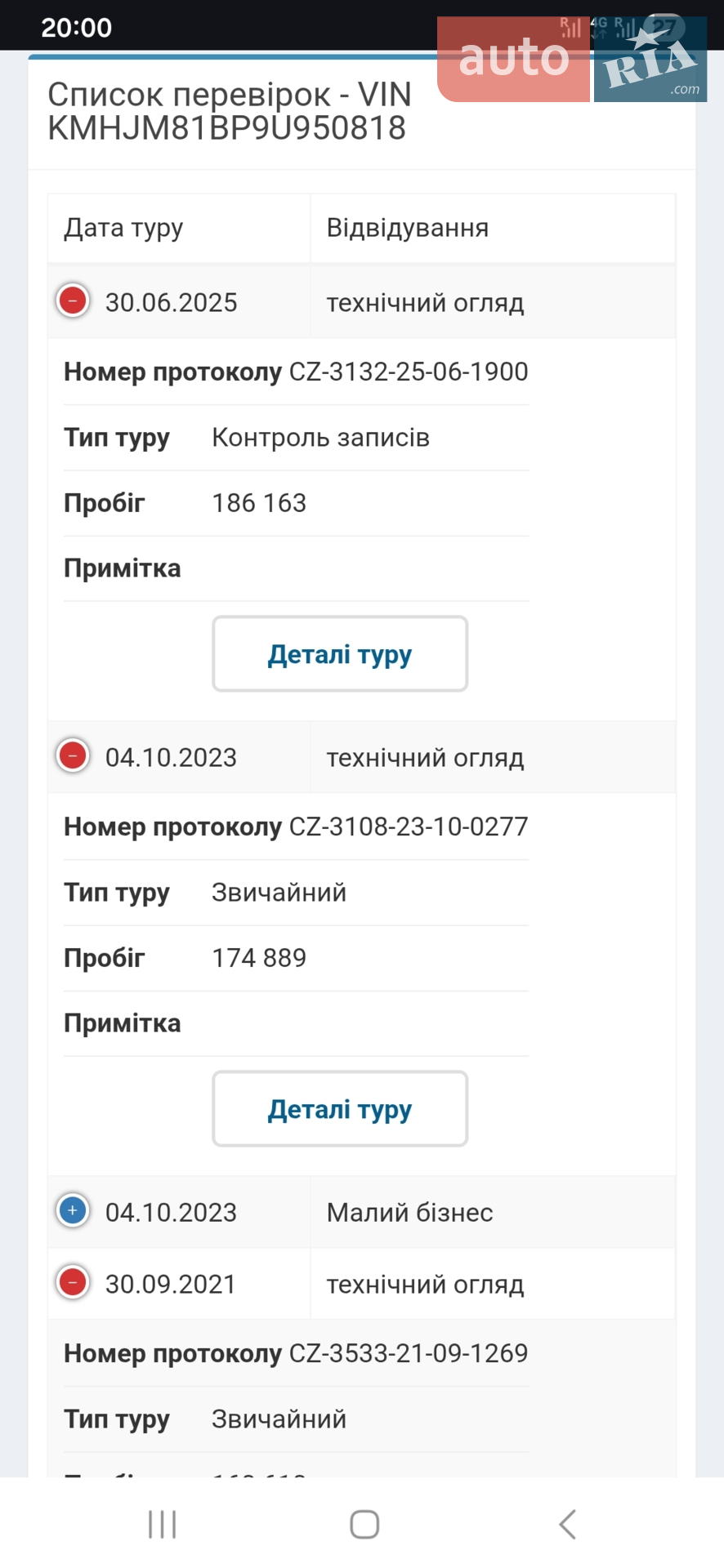The image size is (724, 1568).
Task: Tap the protocol number CZ-3533-21-09-1269
Action: [x=409, y=1353]
